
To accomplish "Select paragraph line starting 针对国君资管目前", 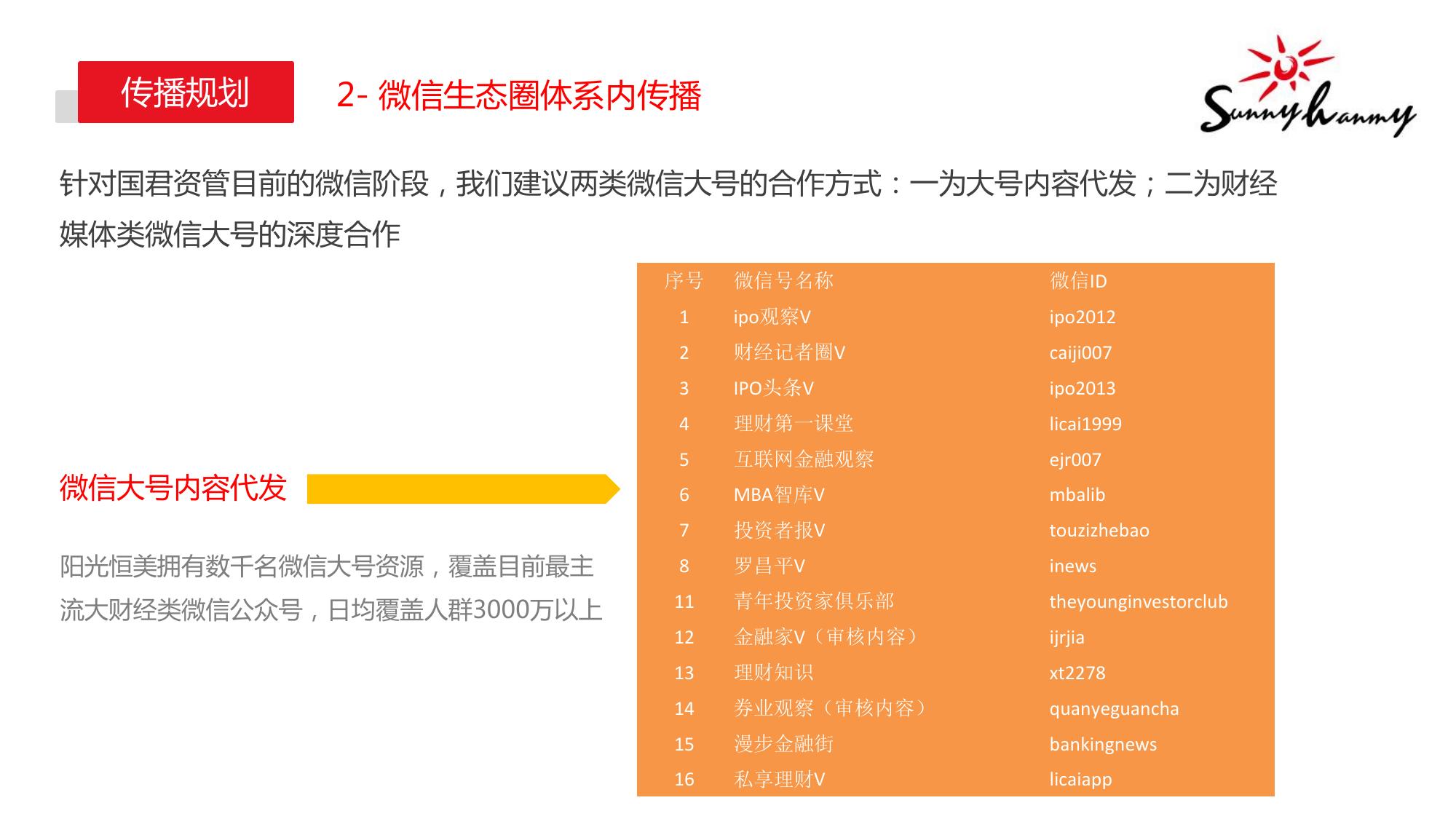I will [668, 183].
